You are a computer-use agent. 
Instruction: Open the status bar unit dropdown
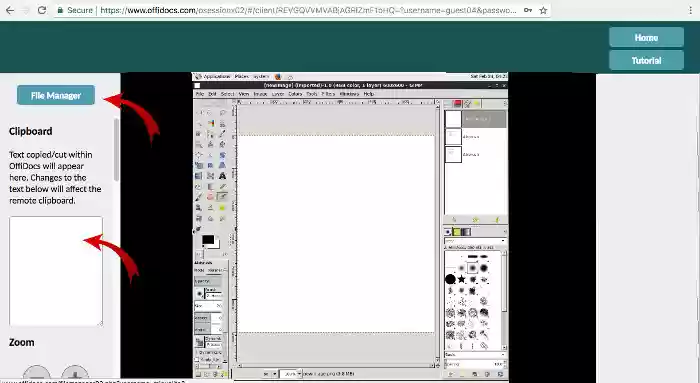tap(270, 374)
